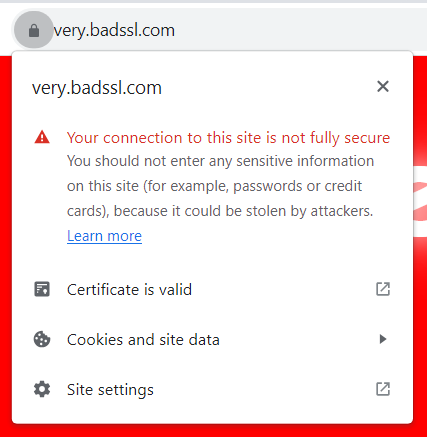Choose the Site settings label

click(x=110, y=389)
